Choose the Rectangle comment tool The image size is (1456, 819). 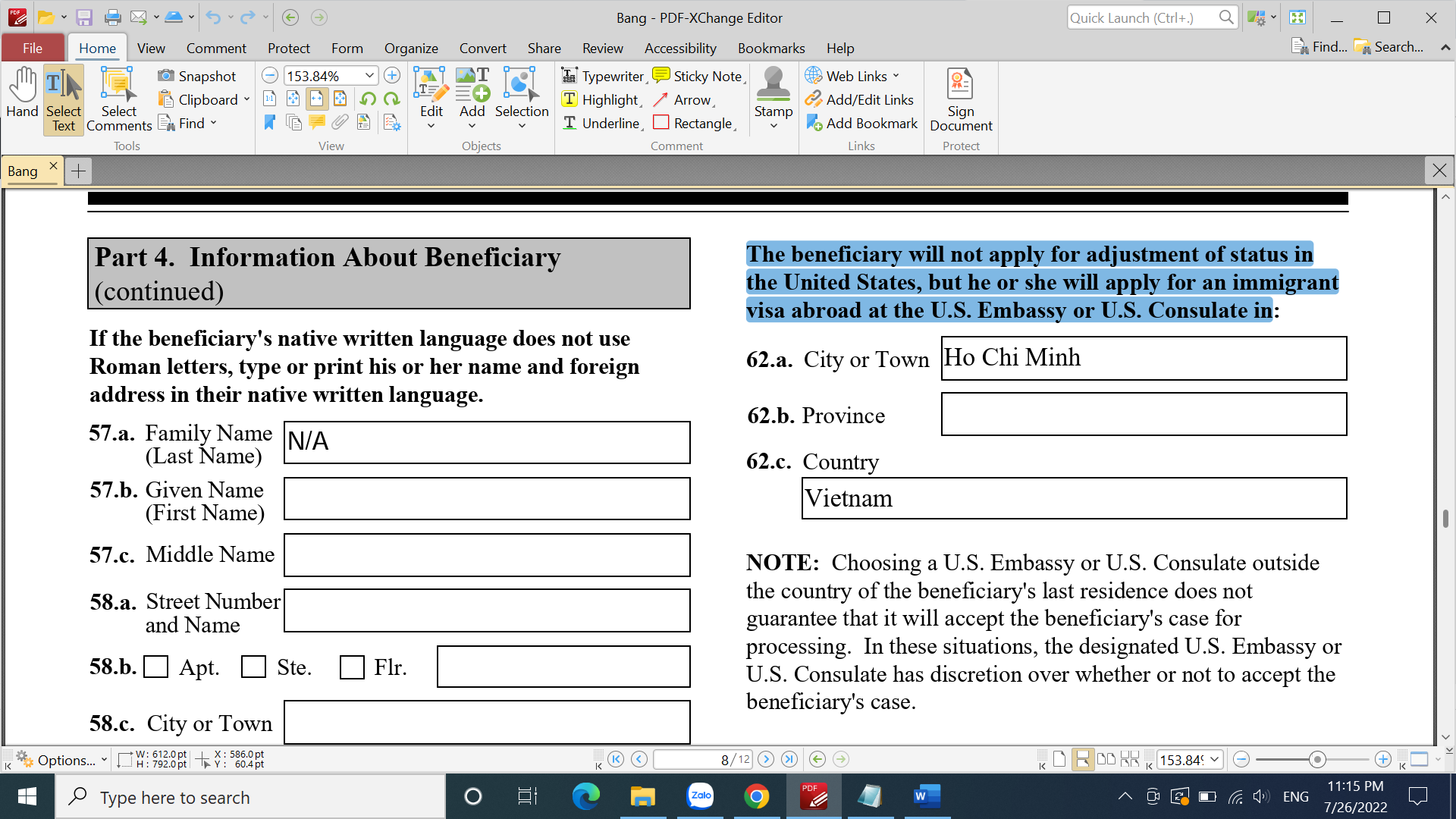click(694, 123)
